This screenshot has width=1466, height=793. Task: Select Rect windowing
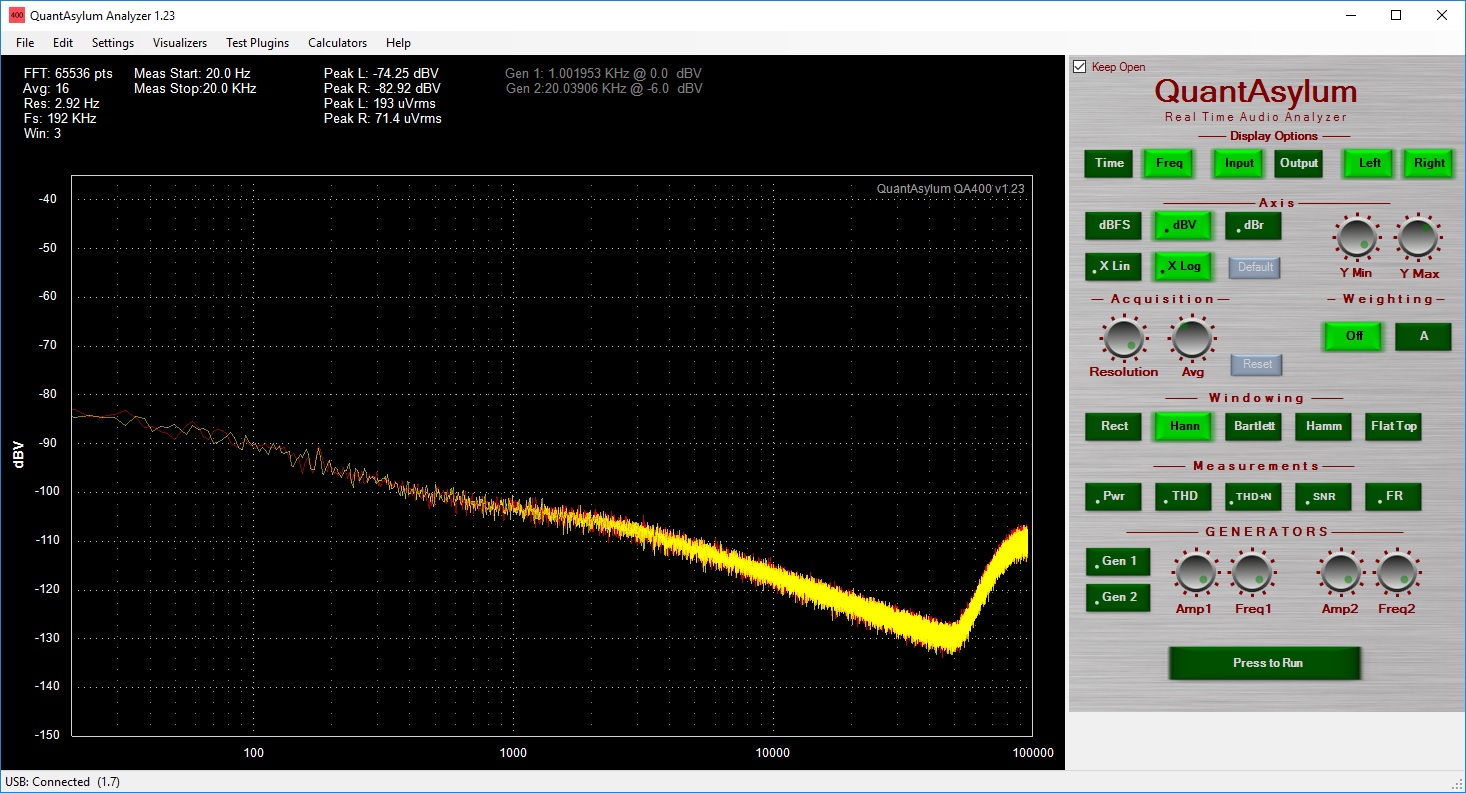click(1114, 426)
